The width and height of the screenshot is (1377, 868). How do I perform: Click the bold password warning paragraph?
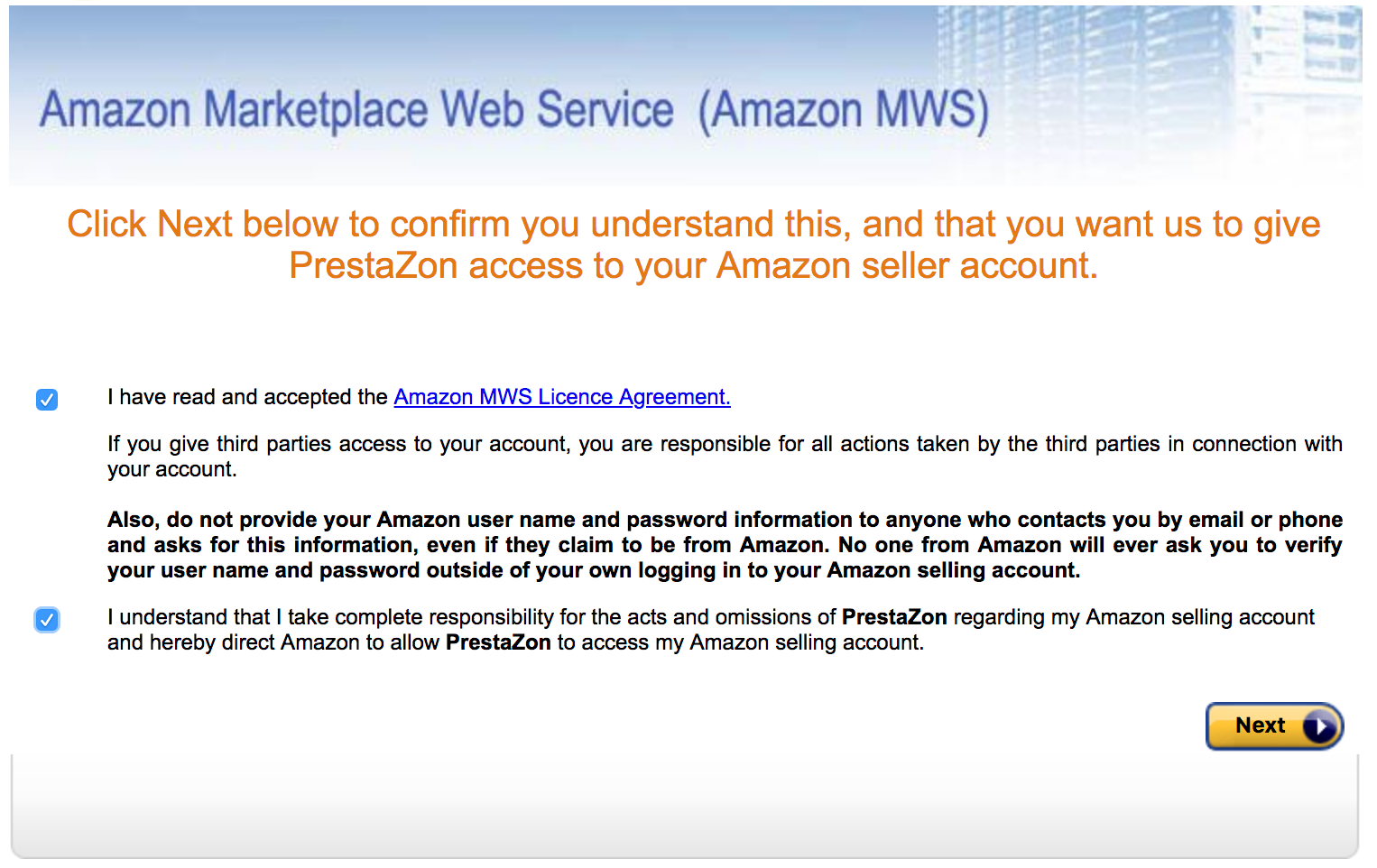(x=725, y=545)
